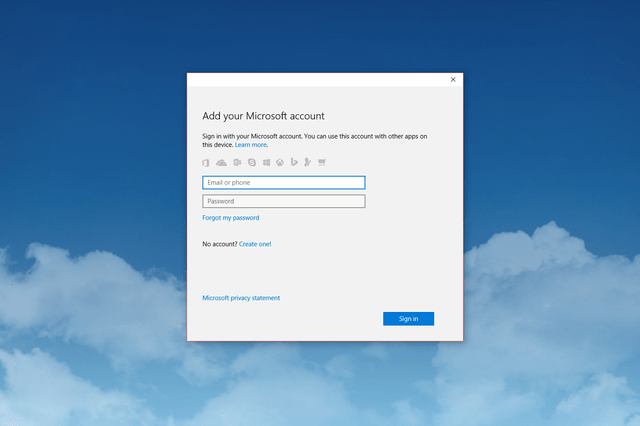
Task: Click the OneDrive cloud icon
Action: (221, 163)
